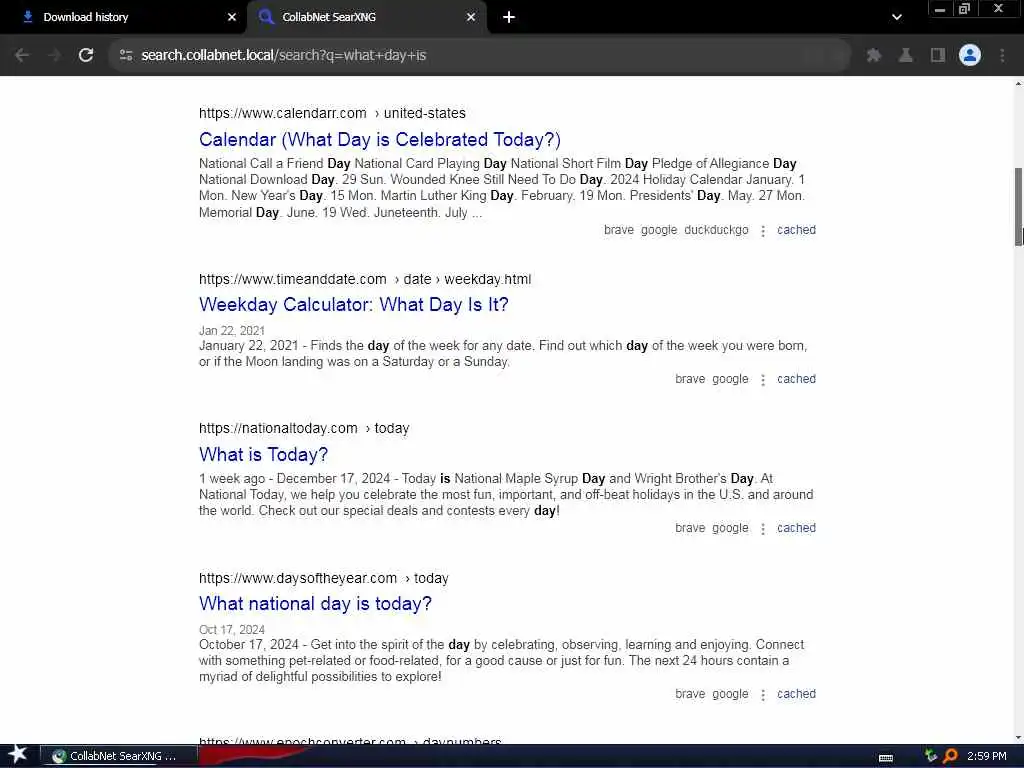Image resolution: width=1024 pixels, height=768 pixels.
Task: Open the taskbar start star icon
Action: 18,755
